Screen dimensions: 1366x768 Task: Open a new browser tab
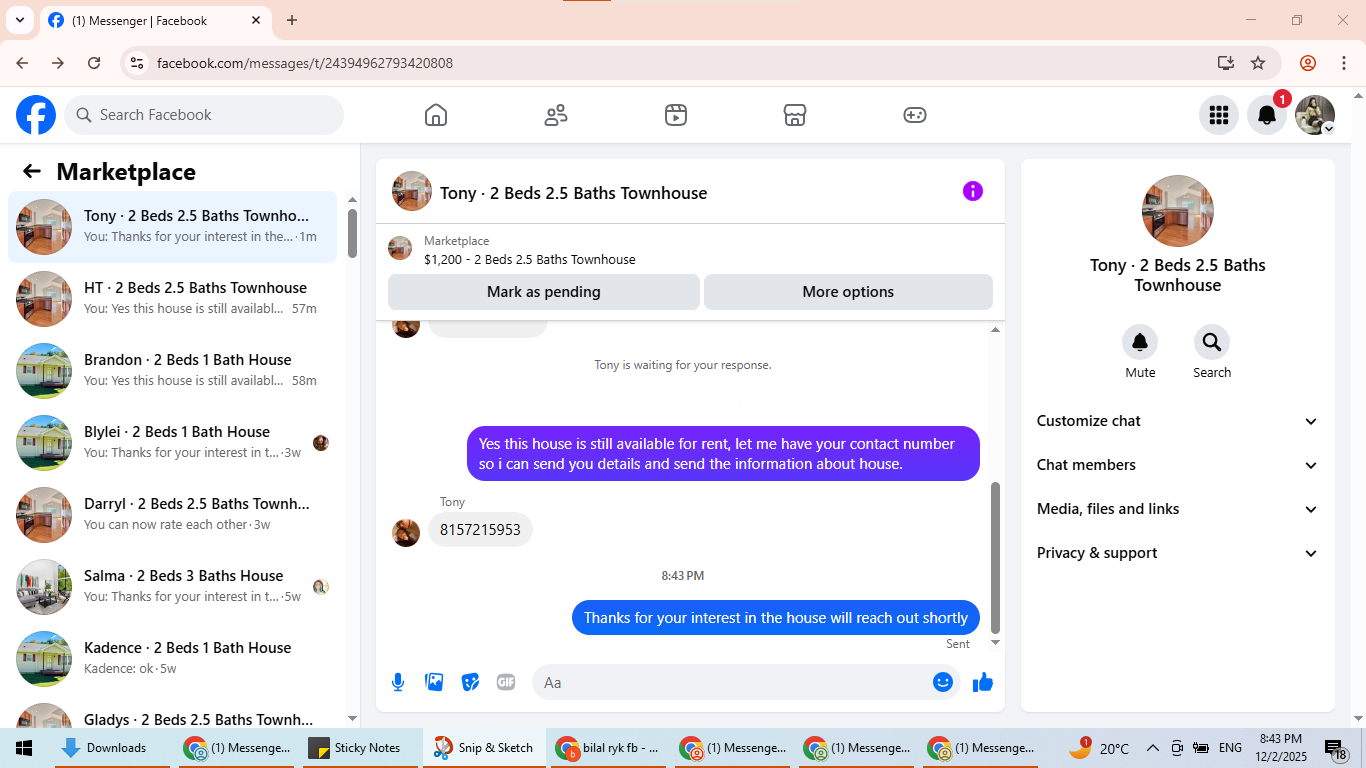(292, 20)
